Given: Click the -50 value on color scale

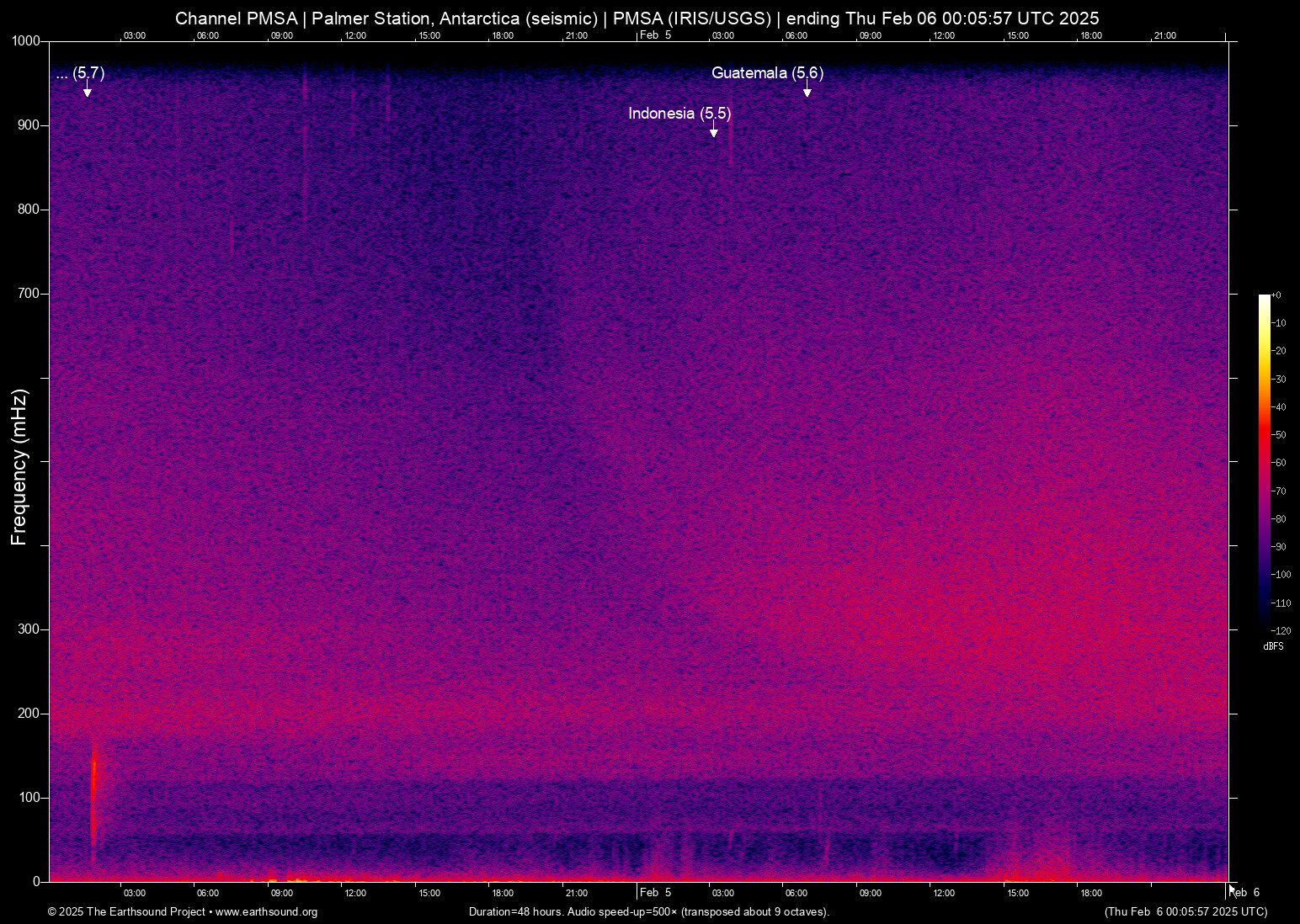Looking at the screenshot, I should coord(1279,435).
